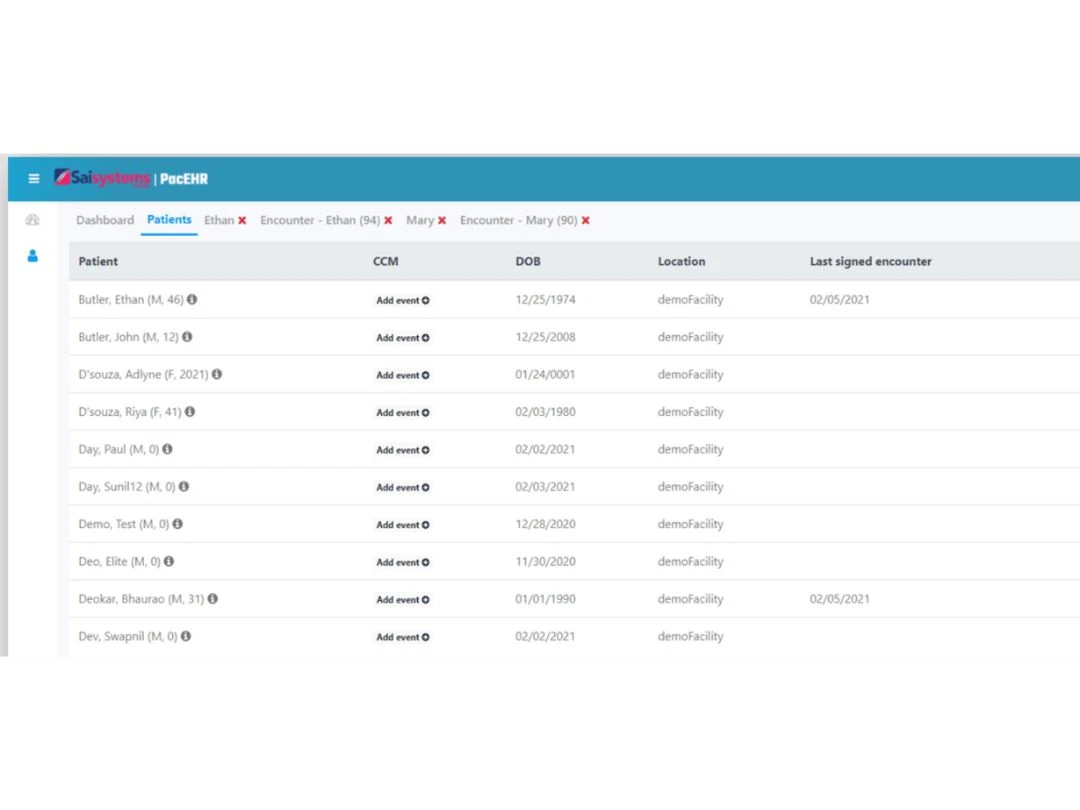The height and width of the screenshot is (810, 1080).
Task: Close the Ethan tab with red X
Action: [242, 220]
